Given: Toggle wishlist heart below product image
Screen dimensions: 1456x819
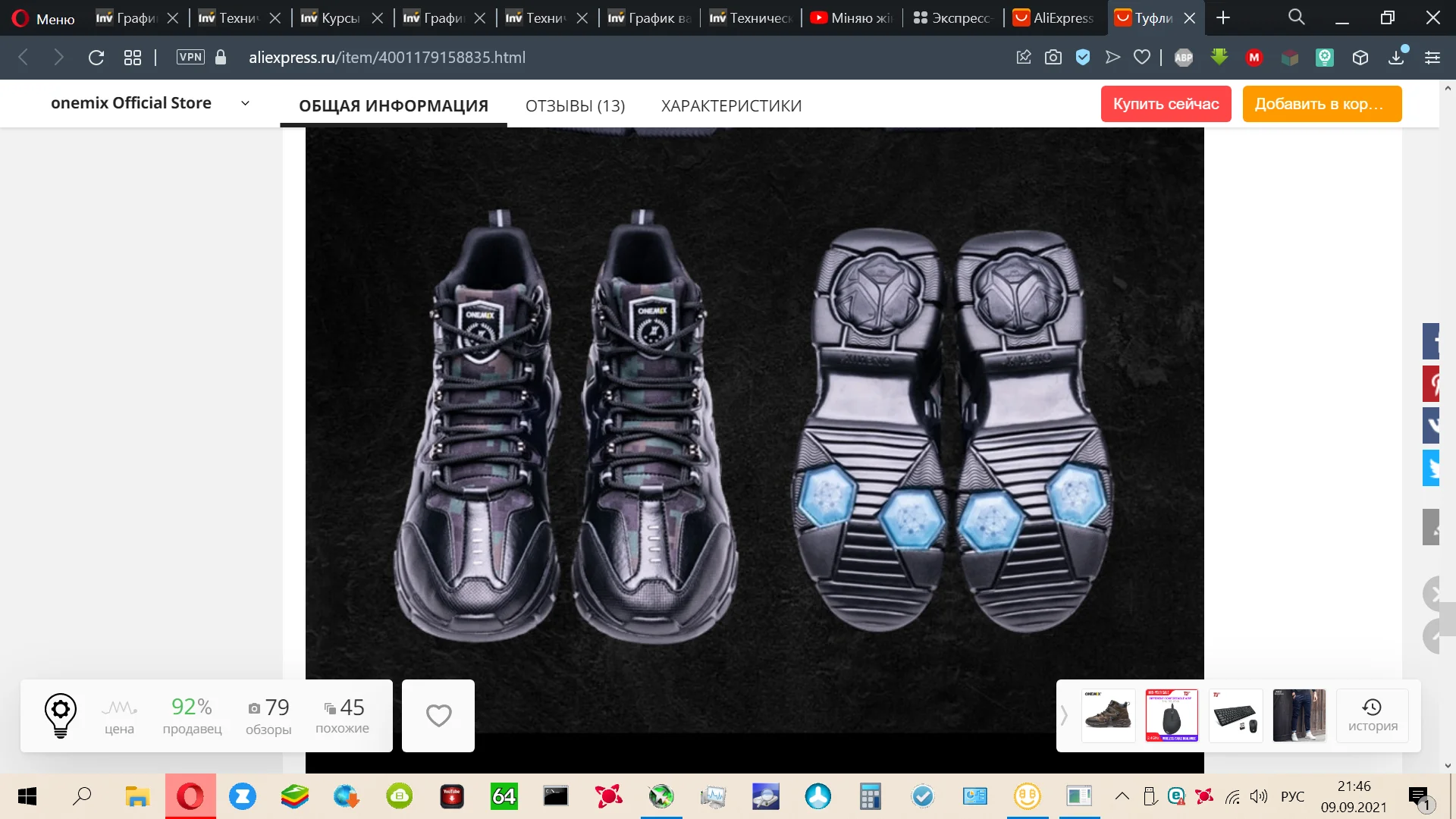Looking at the screenshot, I should click(438, 715).
